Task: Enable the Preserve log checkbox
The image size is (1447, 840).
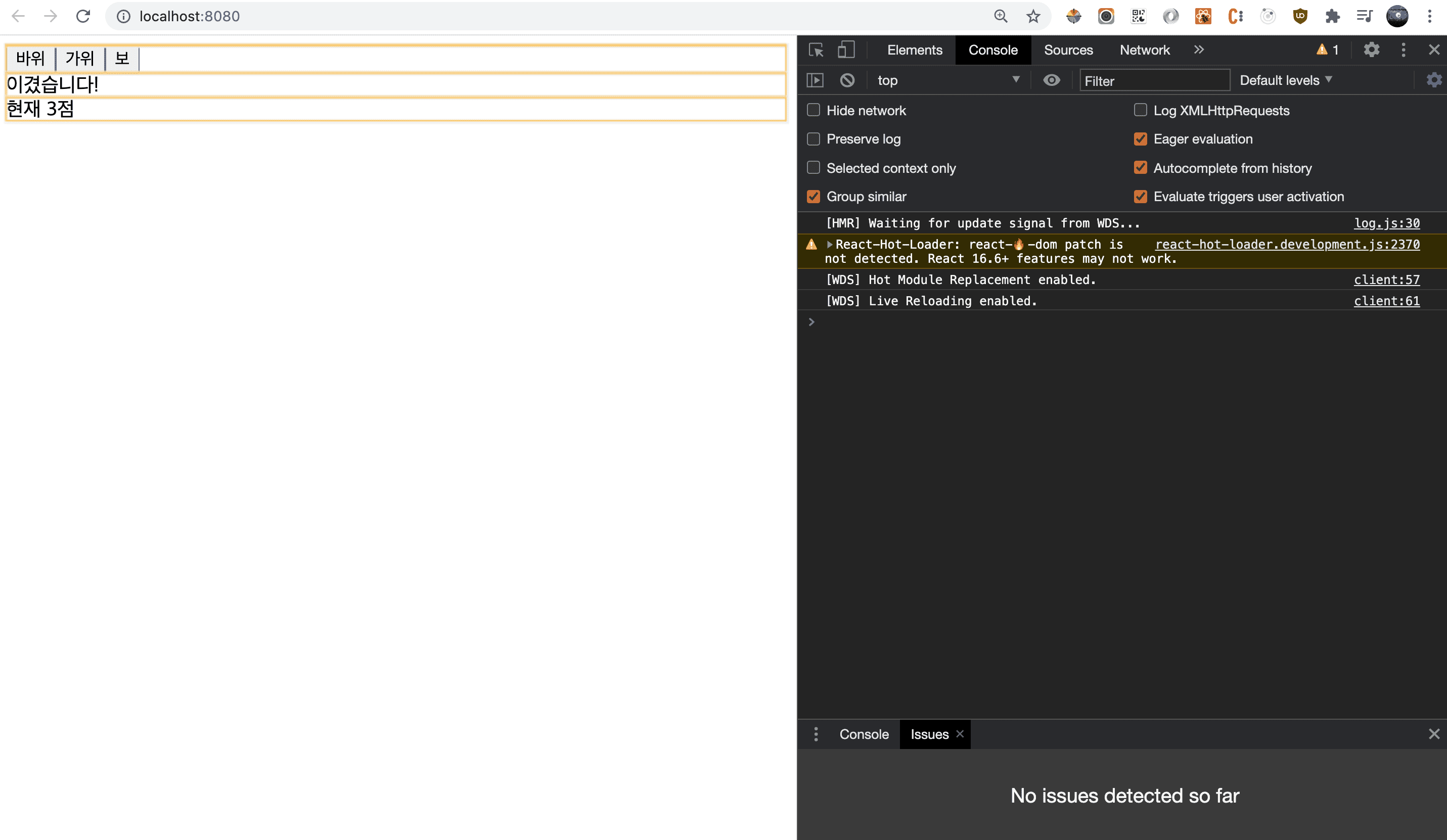Action: pyautogui.click(x=813, y=139)
